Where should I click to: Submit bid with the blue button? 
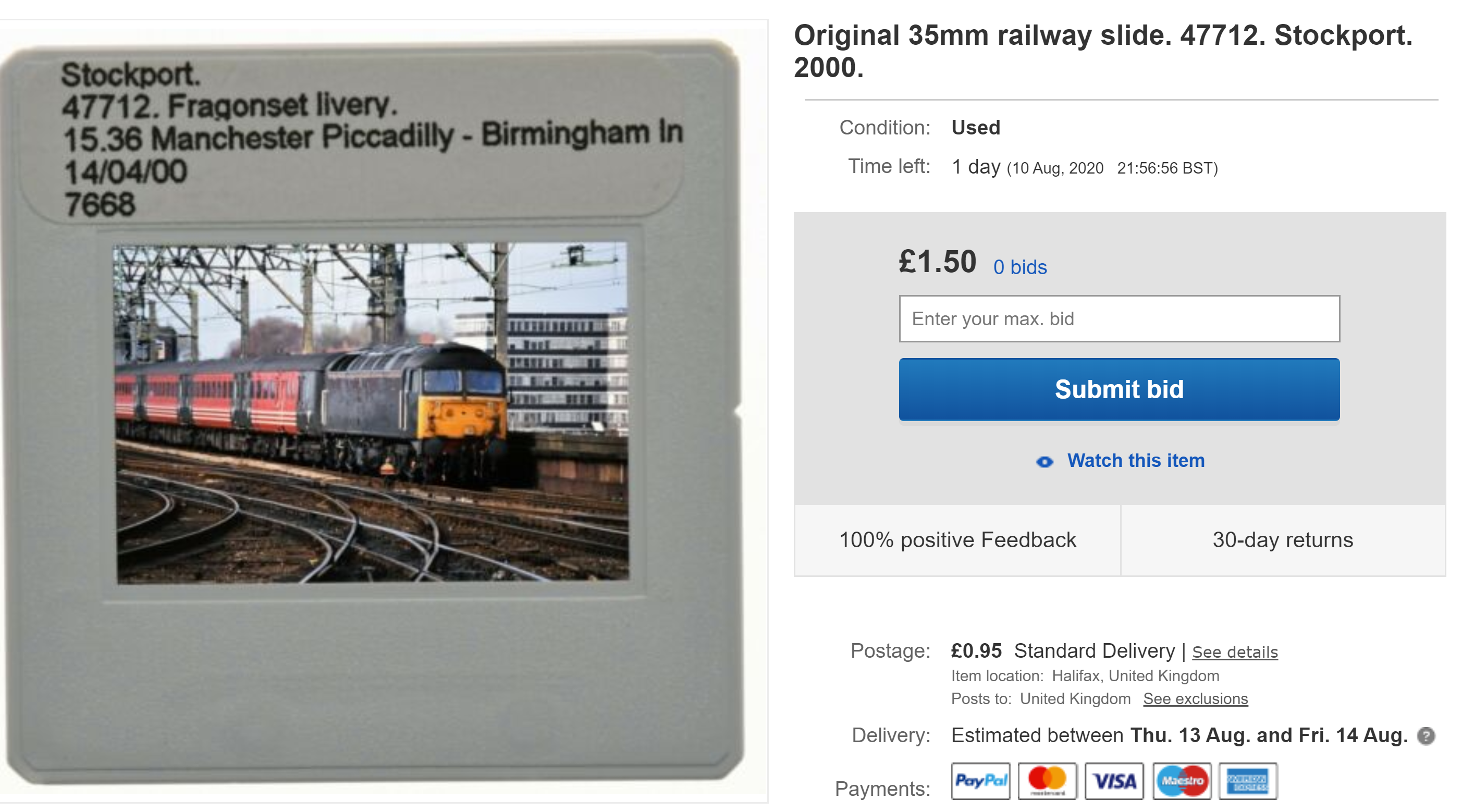click(1119, 389)
